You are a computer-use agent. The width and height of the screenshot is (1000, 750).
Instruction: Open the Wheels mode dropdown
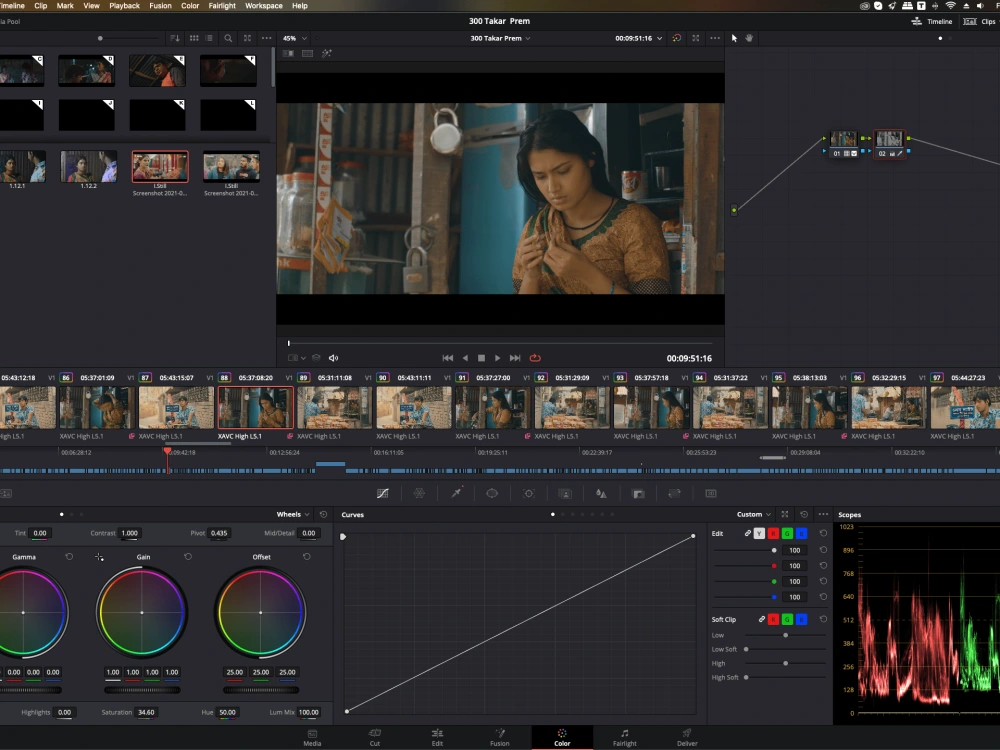point(293,514)
